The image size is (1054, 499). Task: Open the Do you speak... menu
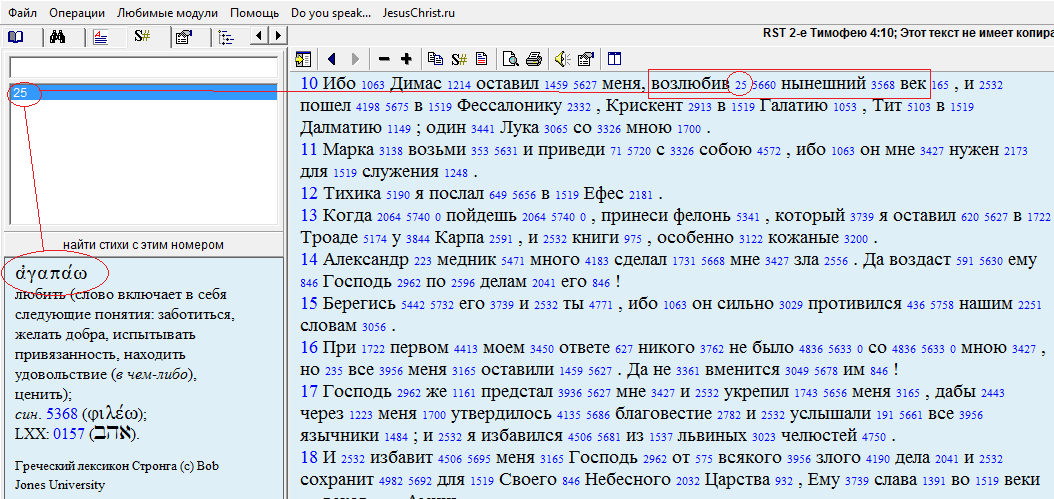331,13
